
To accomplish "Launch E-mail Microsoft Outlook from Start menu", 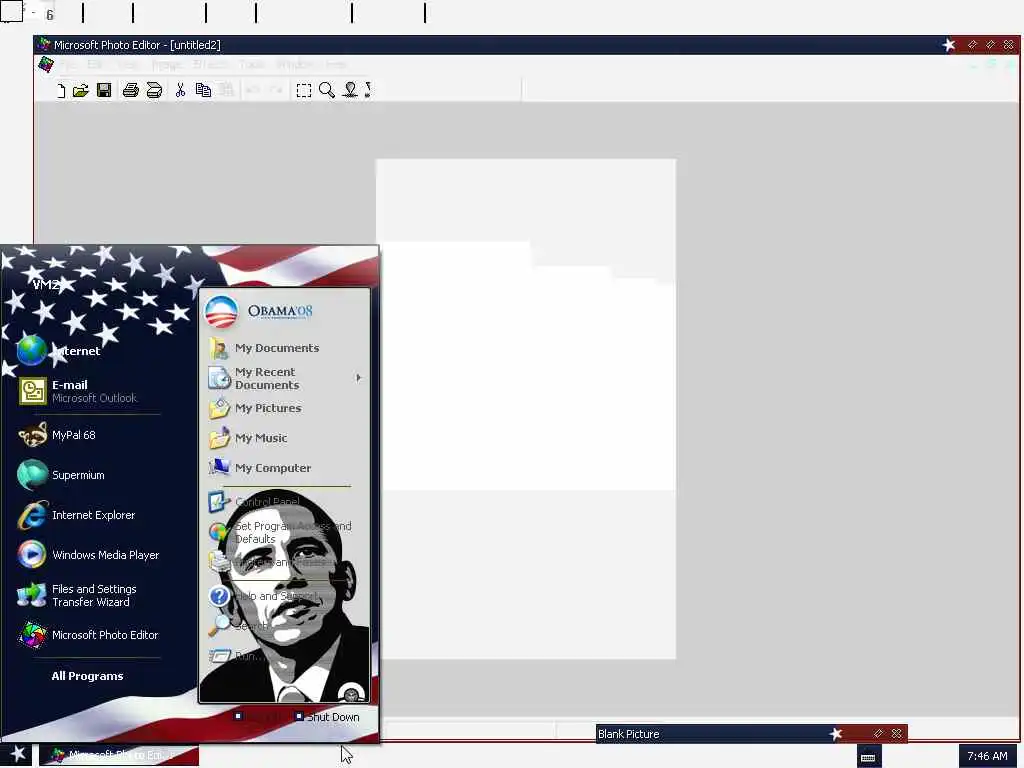I will click(77, 391).
